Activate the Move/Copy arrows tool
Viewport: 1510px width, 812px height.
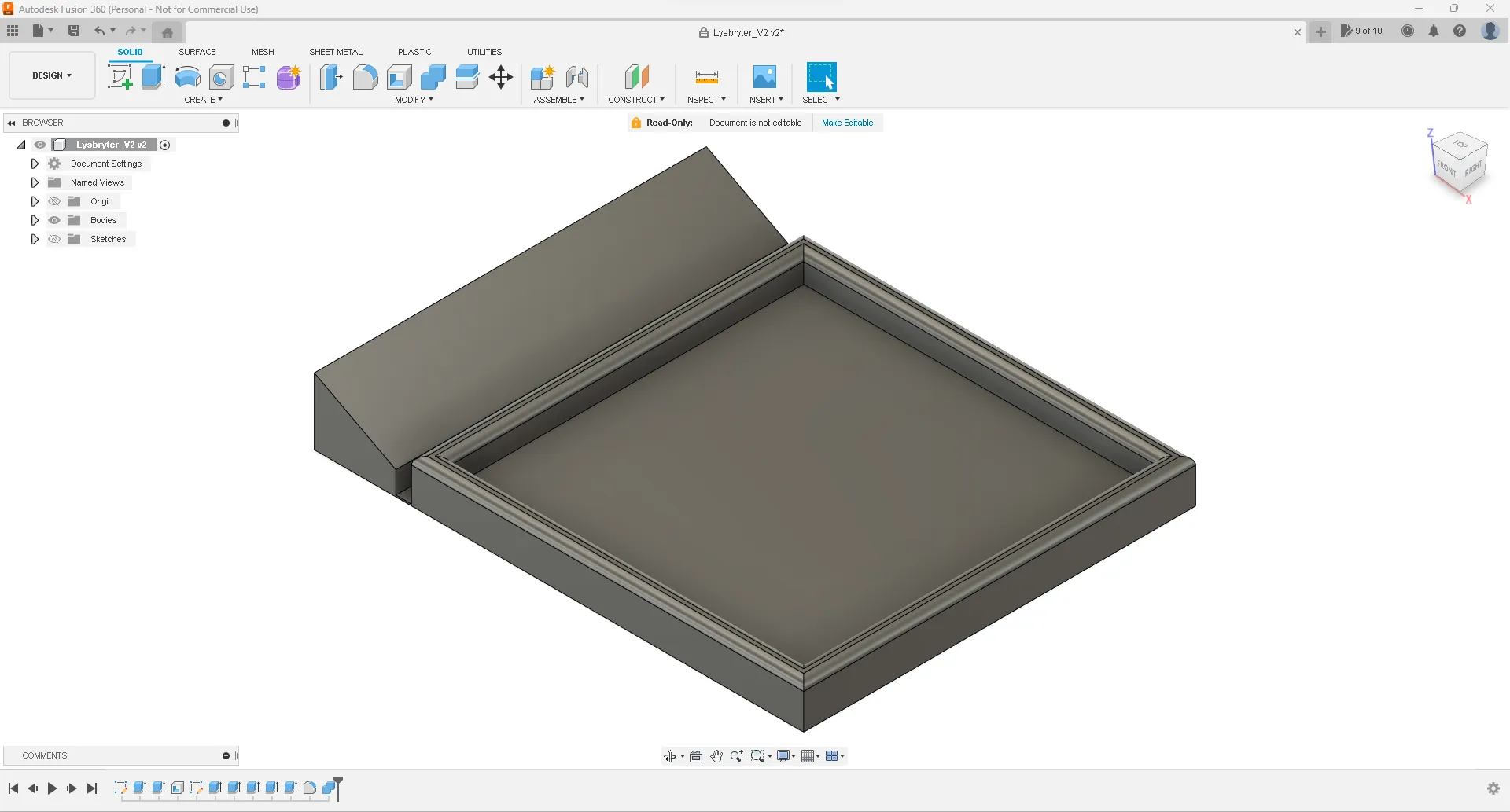(501, 77)
